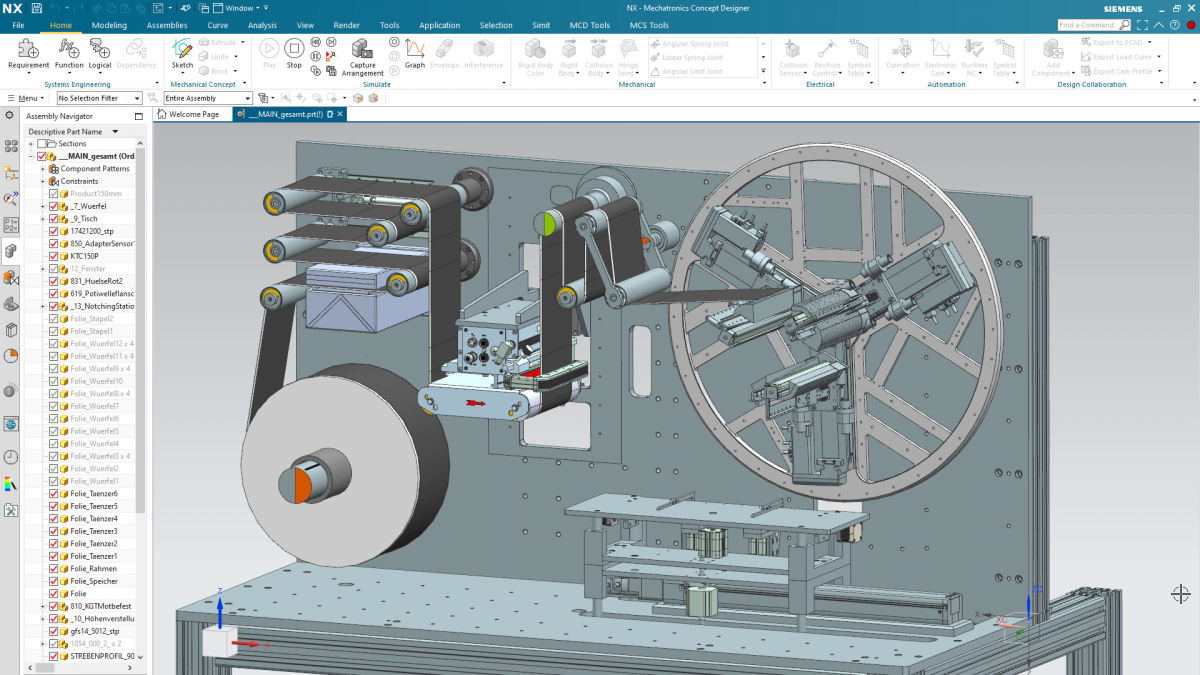Open the Logical tool
1200x675 pixels.
pos(100,55)
